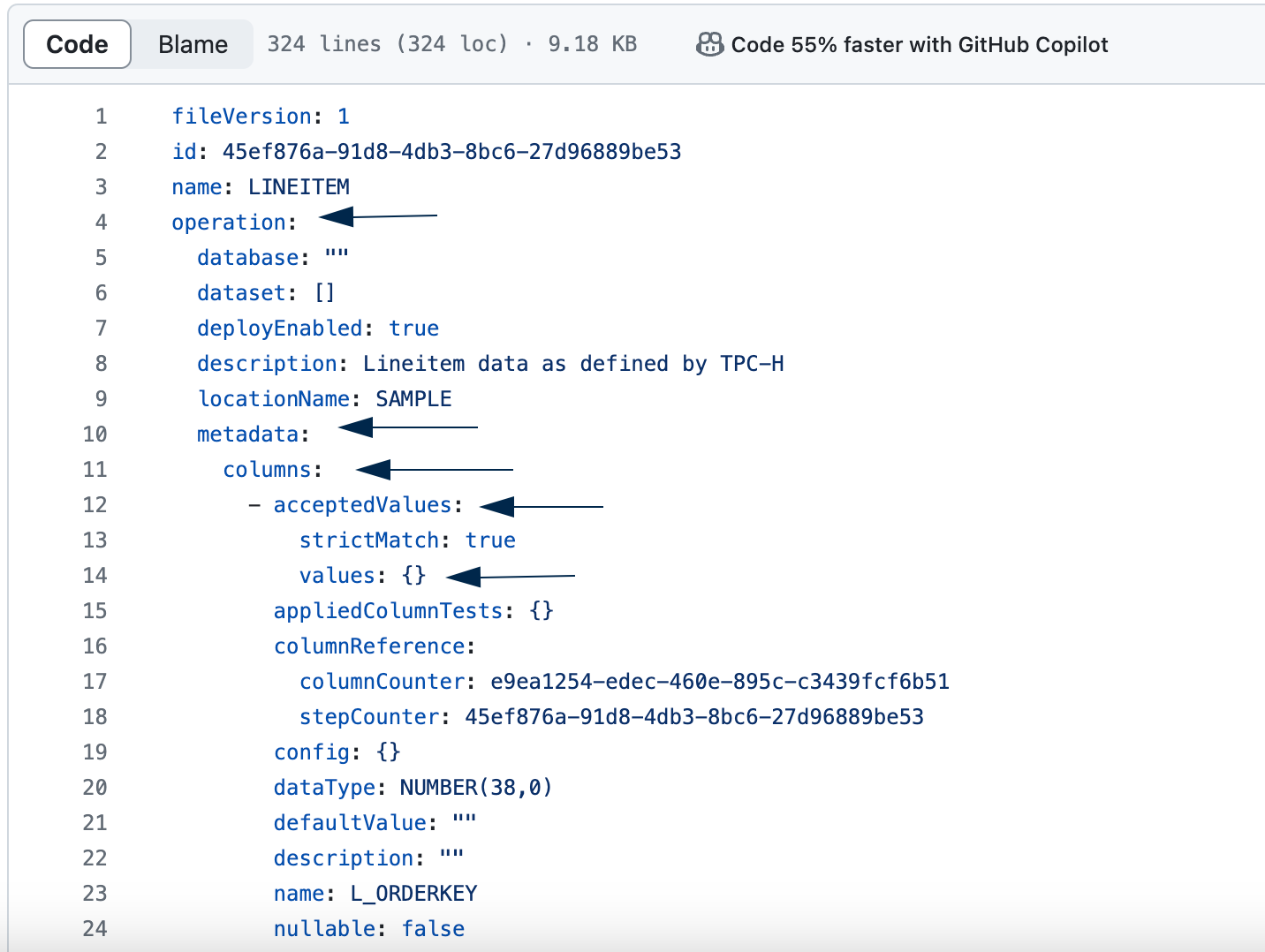Click the 'defaultValue' key

(x=350, y=823)
